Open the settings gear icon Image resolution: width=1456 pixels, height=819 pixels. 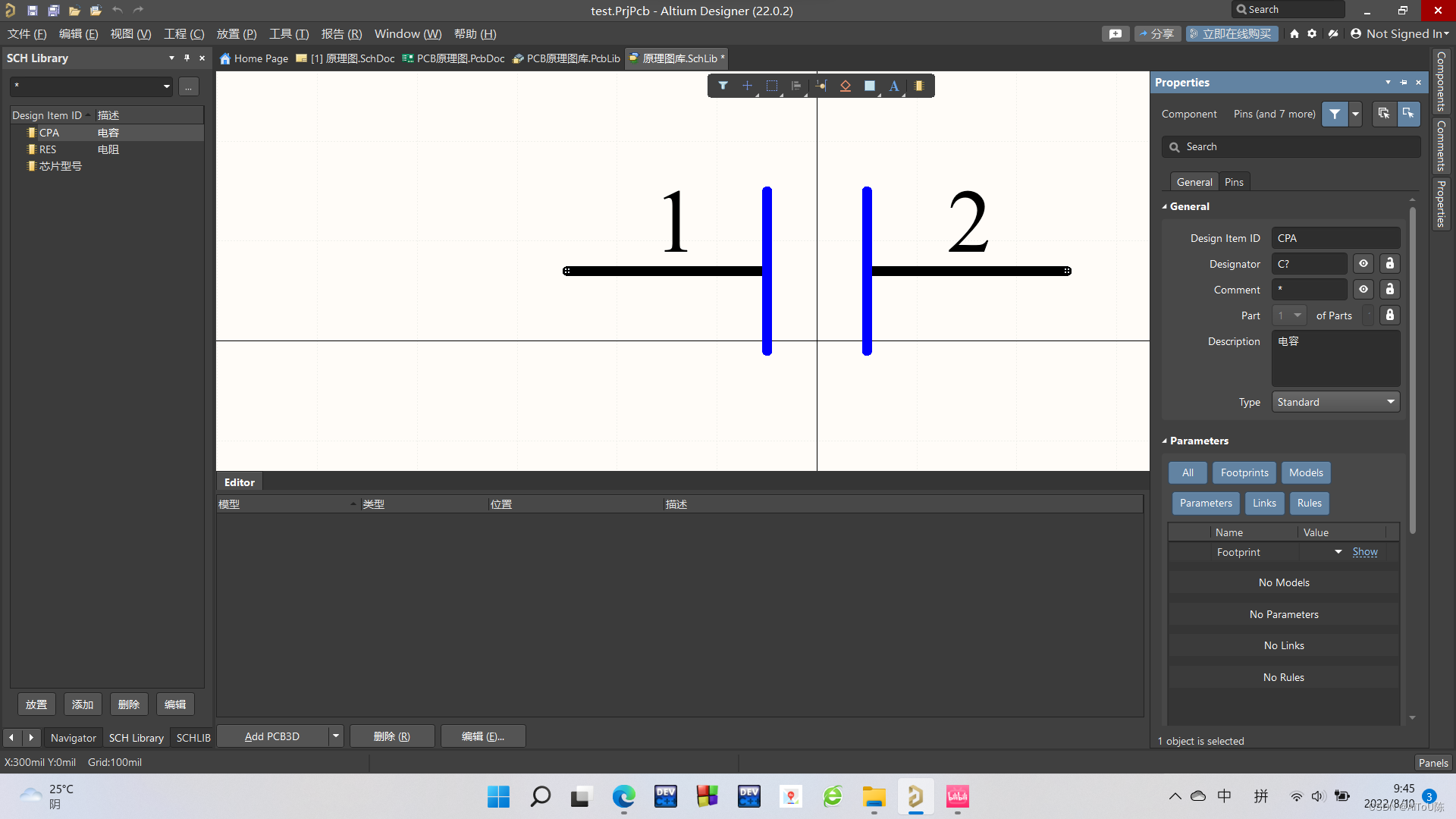click(x=1312, y=33)
